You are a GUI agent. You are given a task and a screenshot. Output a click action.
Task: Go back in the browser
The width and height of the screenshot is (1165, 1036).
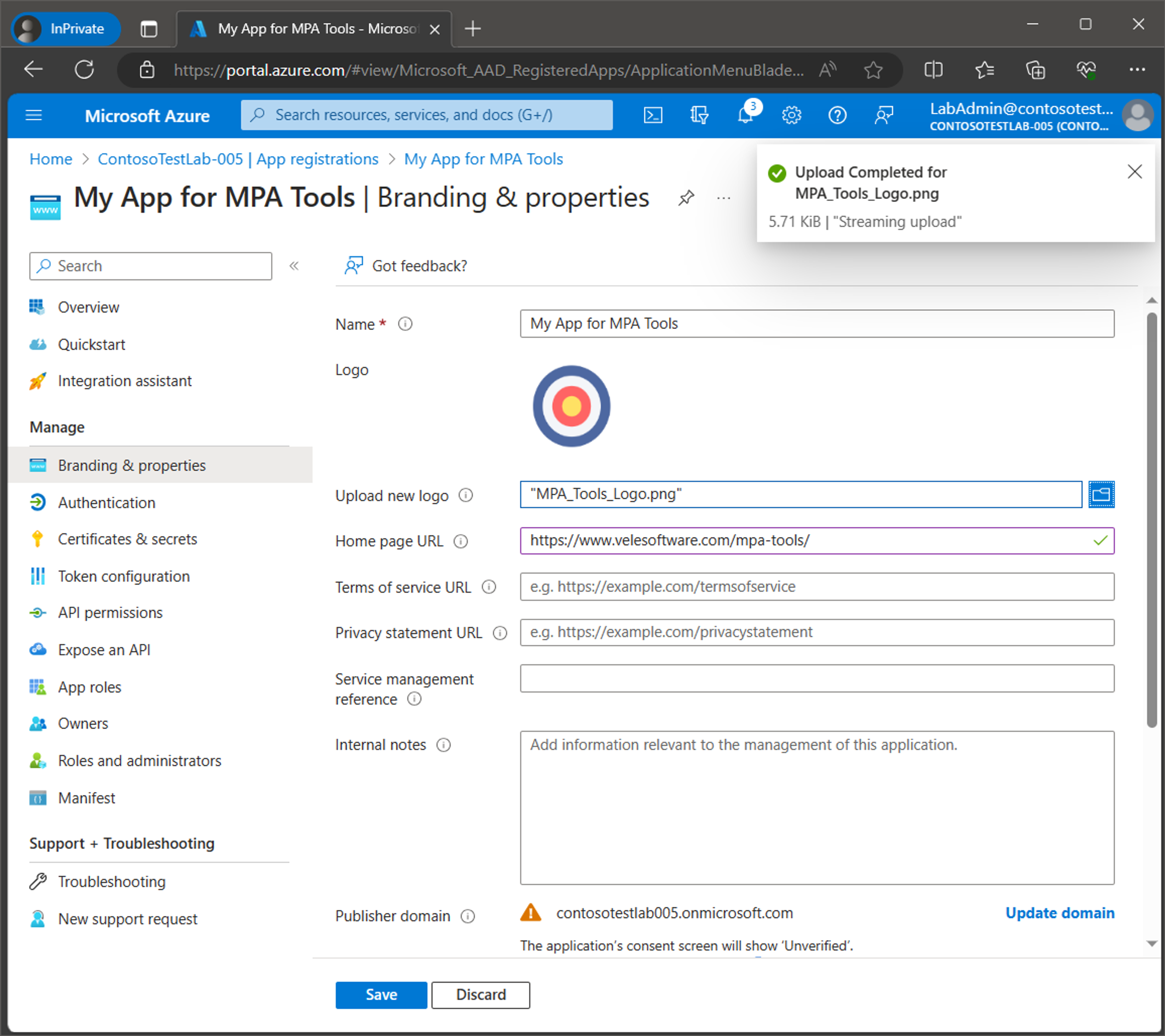34,69
